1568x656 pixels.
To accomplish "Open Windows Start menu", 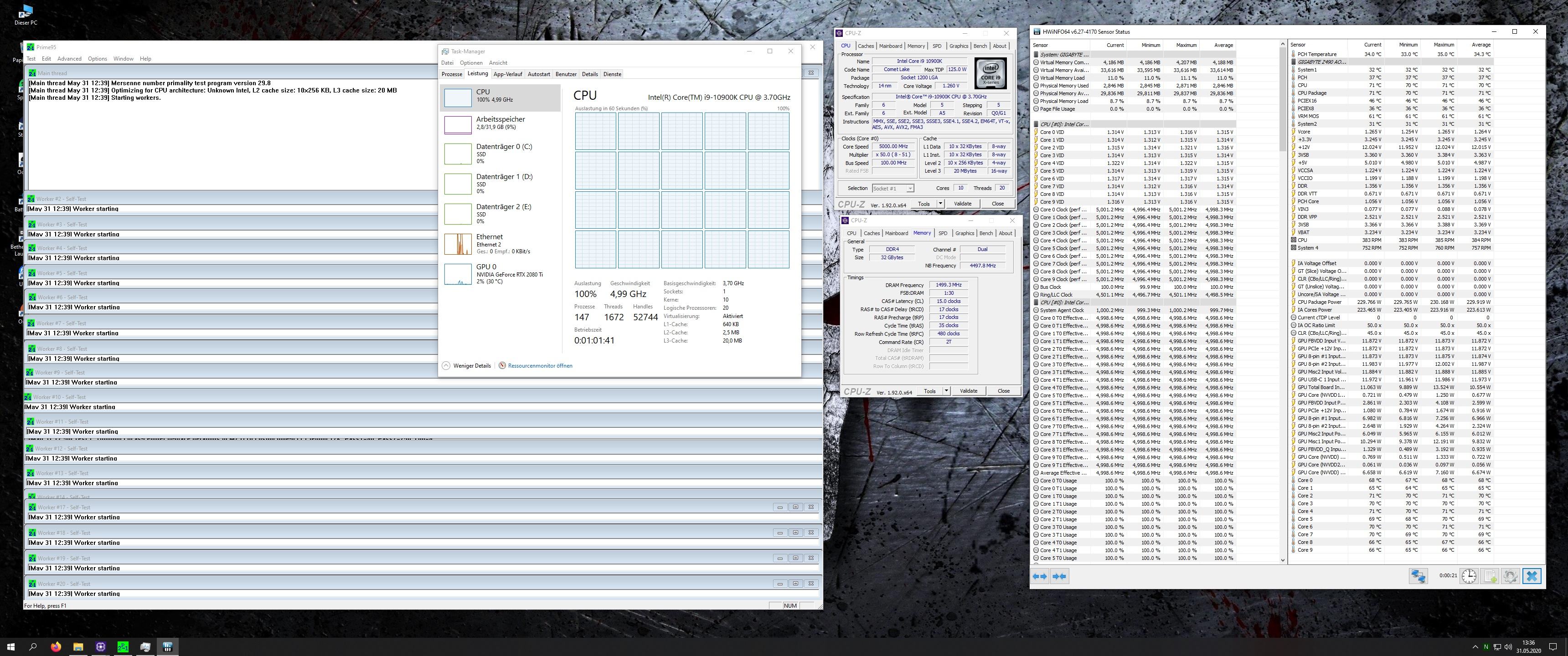I will (x=10, y=647).
